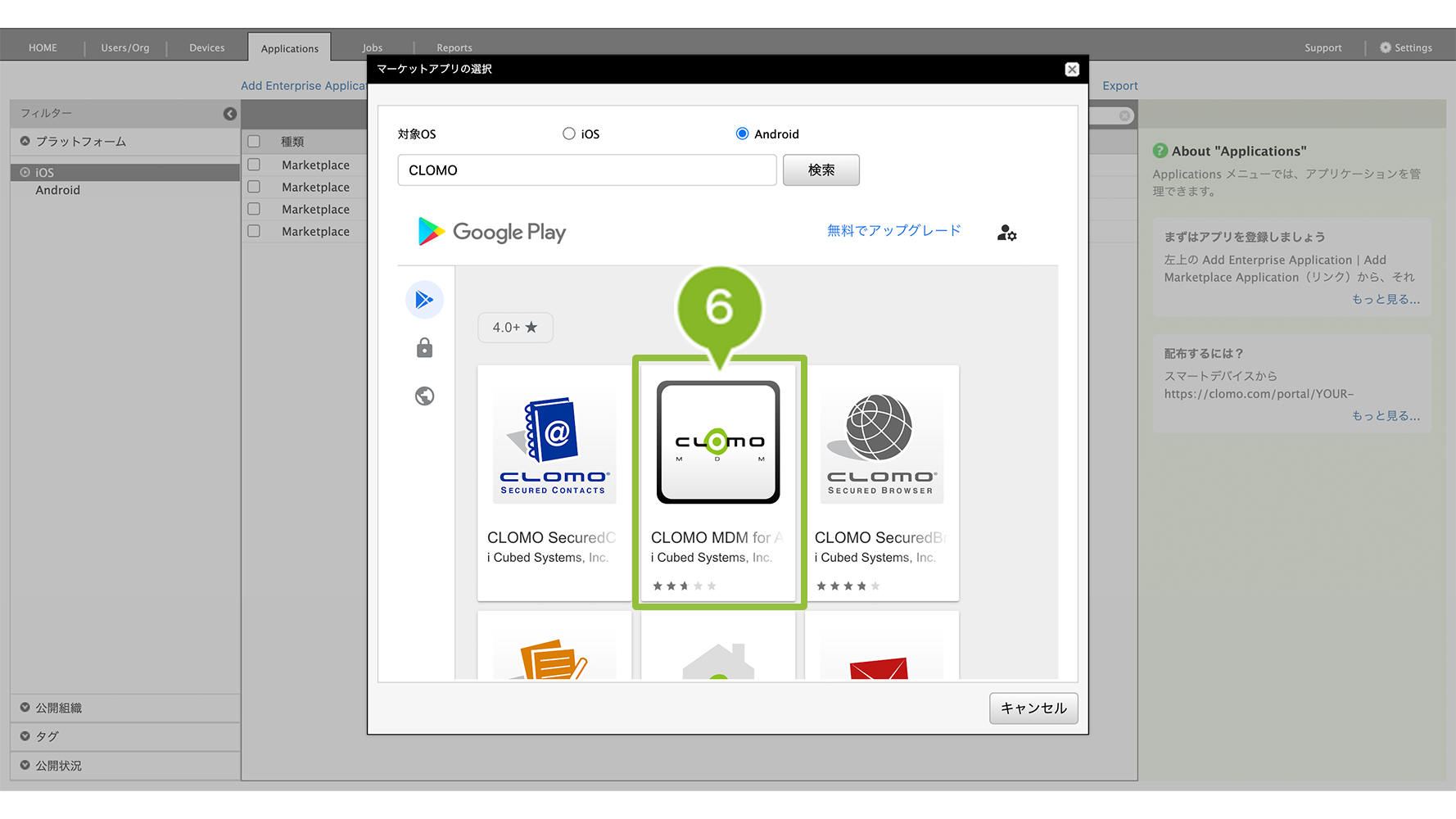Expand the 公開組織 filter section
Image resolution: width=1456 pixels, height=819 pixels.
click(x=25, y=708)
